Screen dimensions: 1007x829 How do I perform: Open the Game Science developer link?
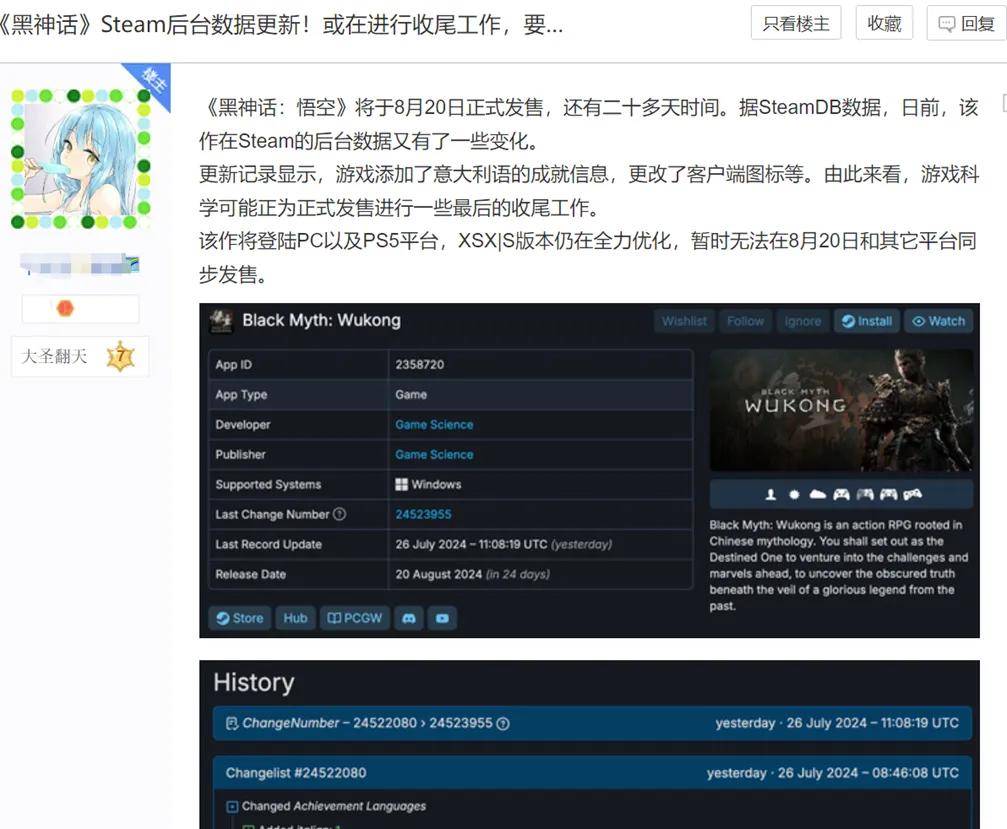[434, 424]
